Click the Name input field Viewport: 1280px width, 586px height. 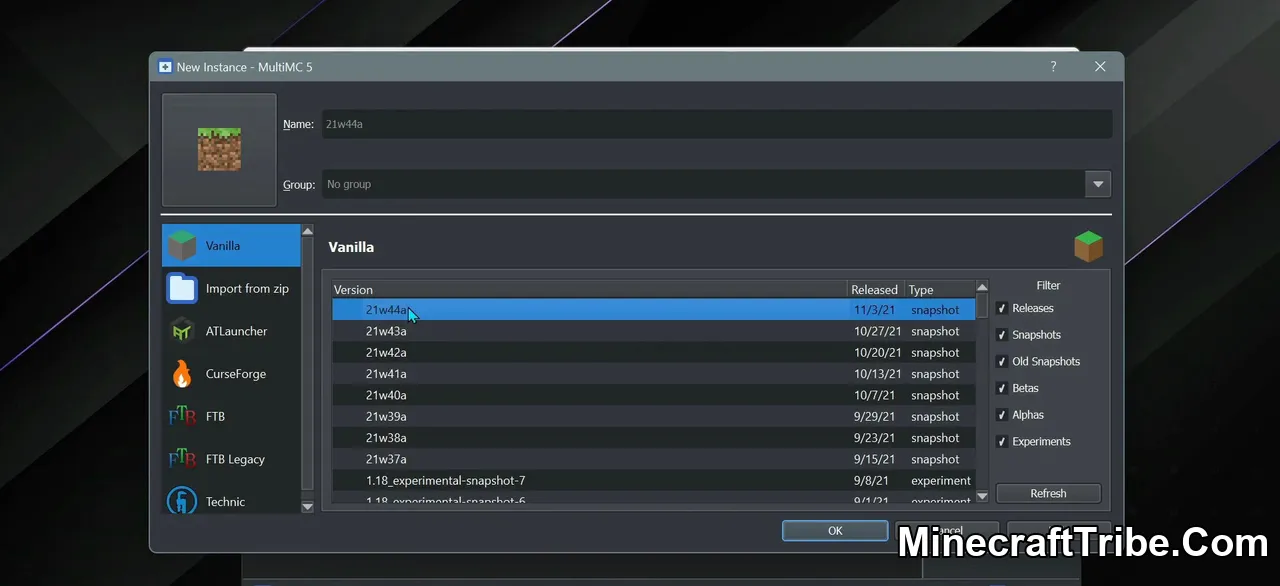click(716, 124)
